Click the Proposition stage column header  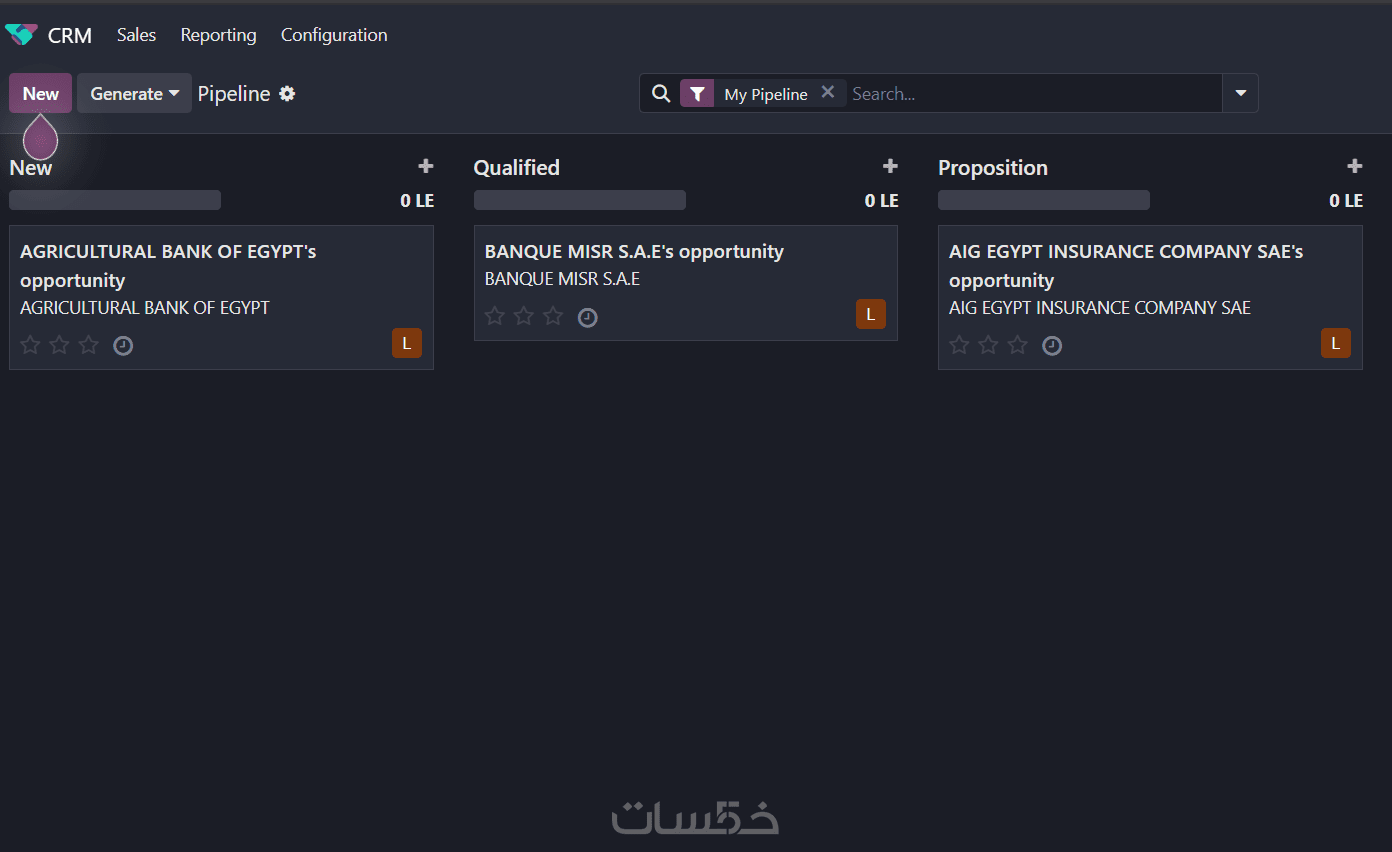tap(993, 167)
